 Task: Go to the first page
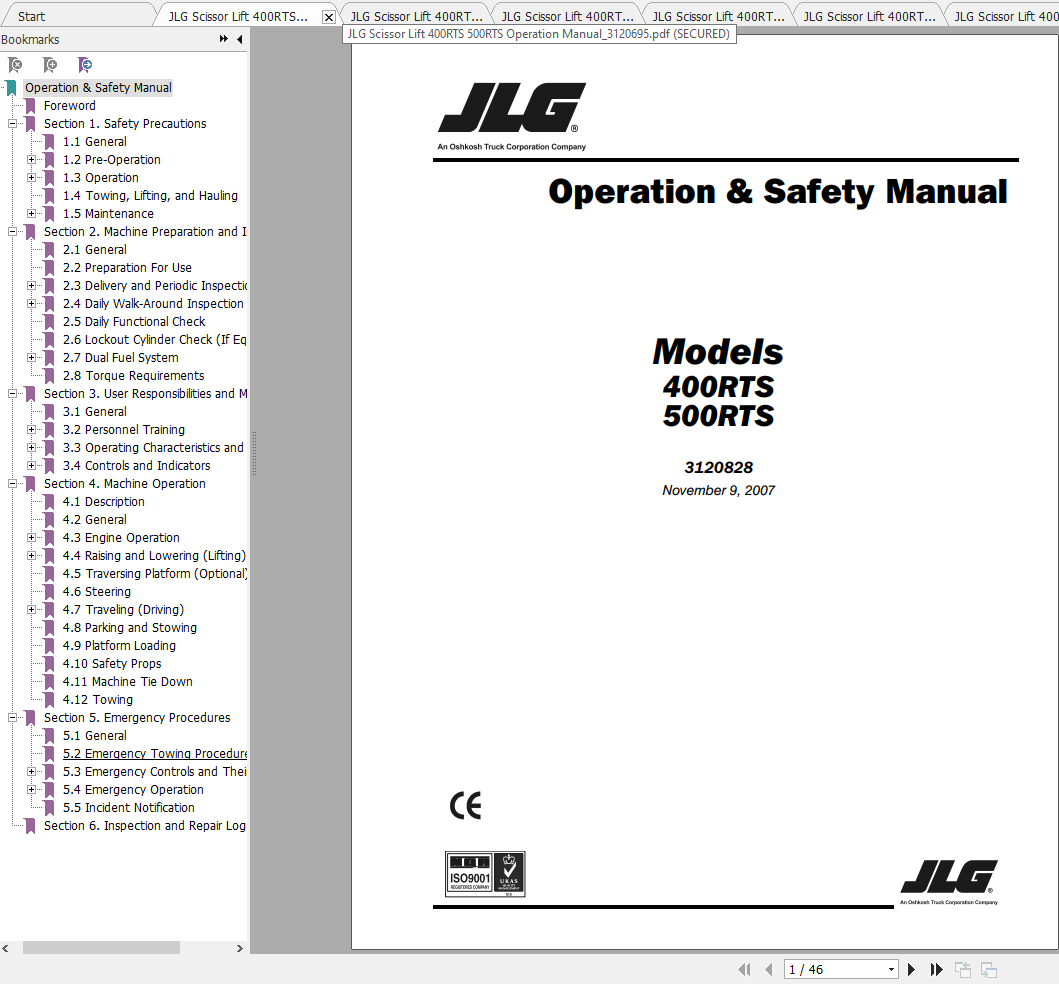[x=744, y=970]
